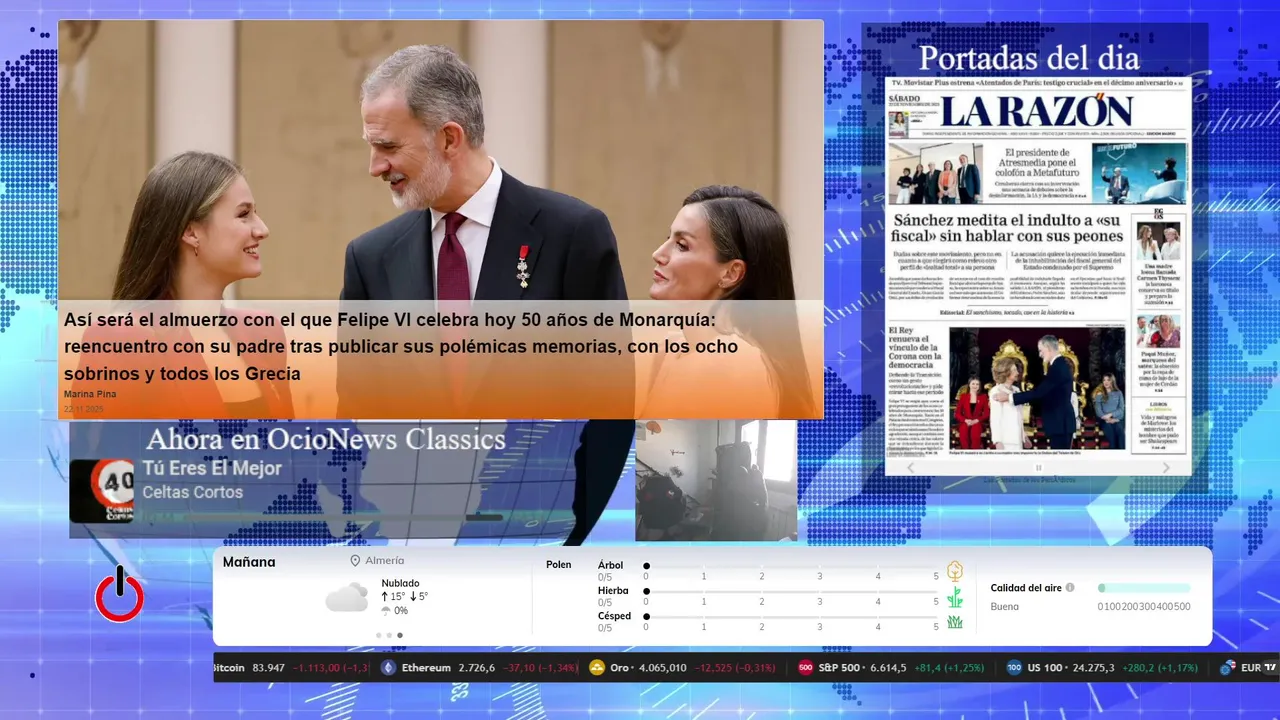Click the Hierba grass pollen icon
1280x720 pixels.
pyautogui.click(x=955, y=597)
